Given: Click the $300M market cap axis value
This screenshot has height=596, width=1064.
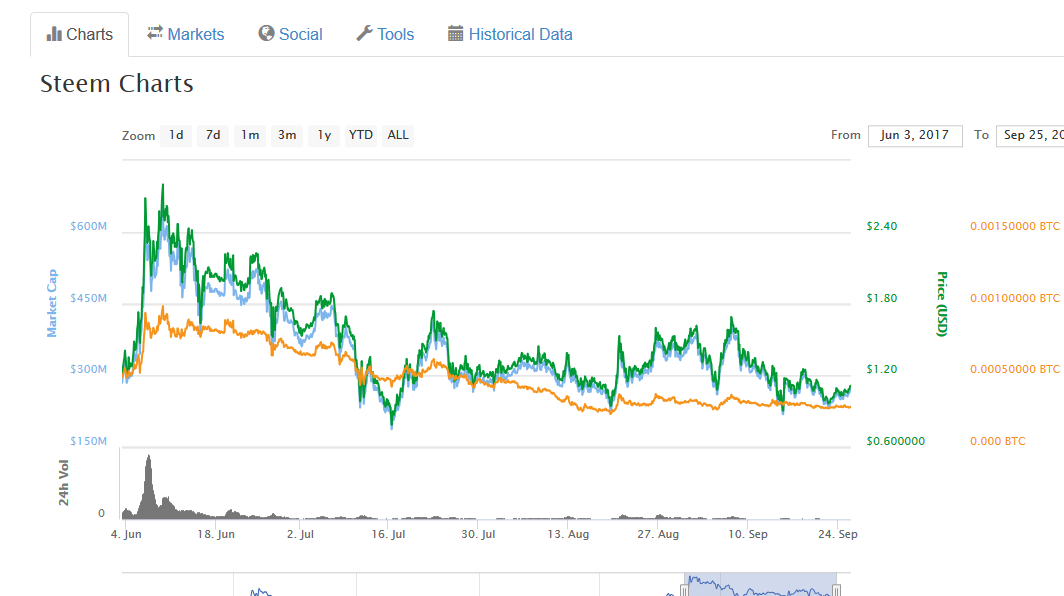Looking at the screenshot, I should pos(88,369).
